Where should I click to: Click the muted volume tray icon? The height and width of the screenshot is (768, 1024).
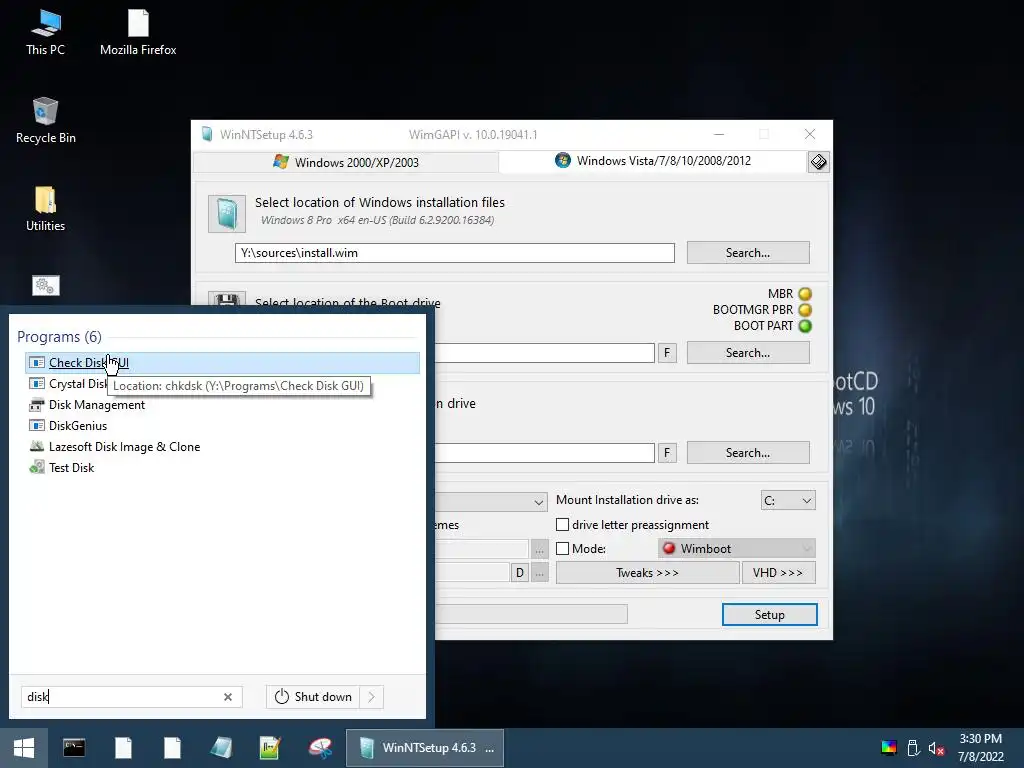tap(936, 748)
